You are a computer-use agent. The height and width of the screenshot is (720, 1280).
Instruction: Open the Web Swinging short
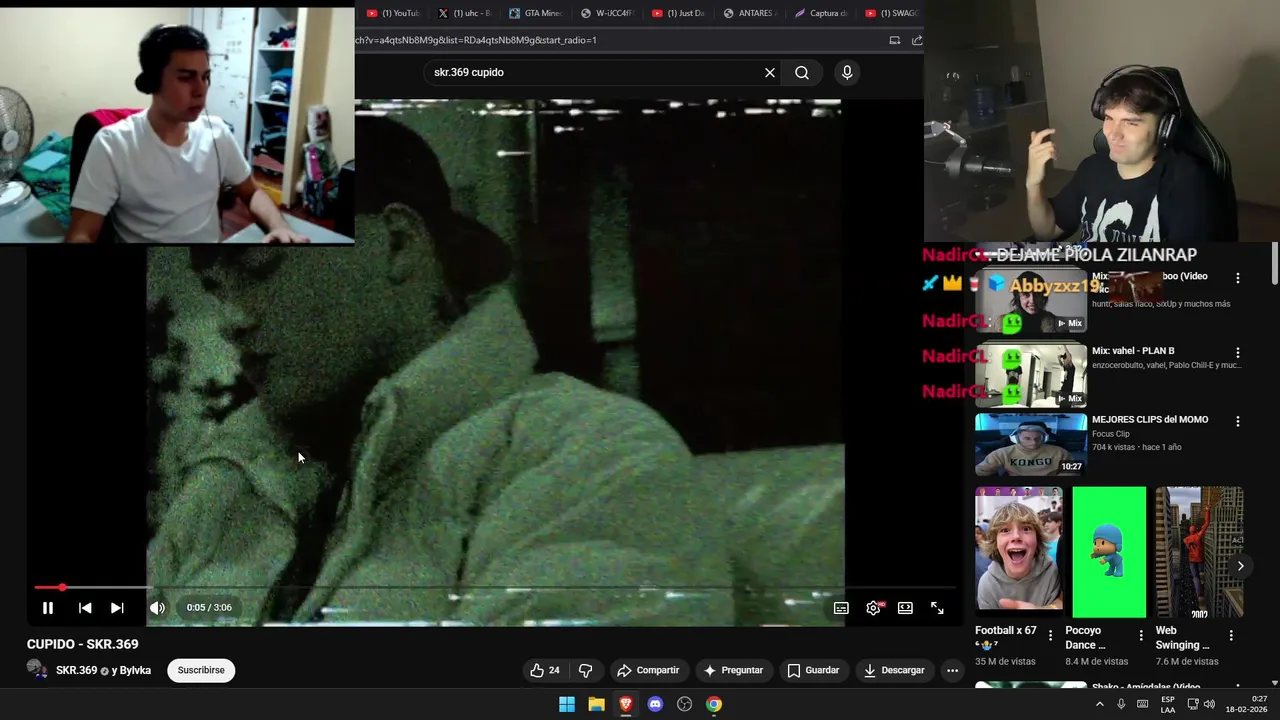(x=1199, y=552)
